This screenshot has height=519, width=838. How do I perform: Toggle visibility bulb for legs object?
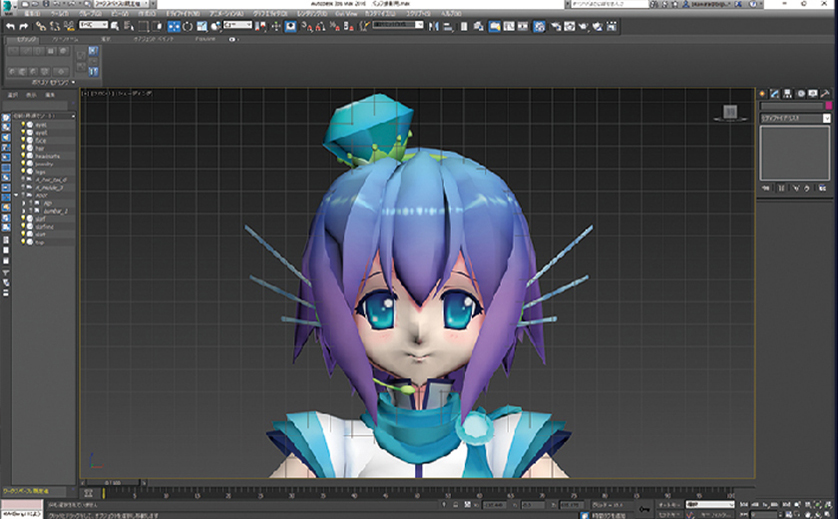click(23, 172)
